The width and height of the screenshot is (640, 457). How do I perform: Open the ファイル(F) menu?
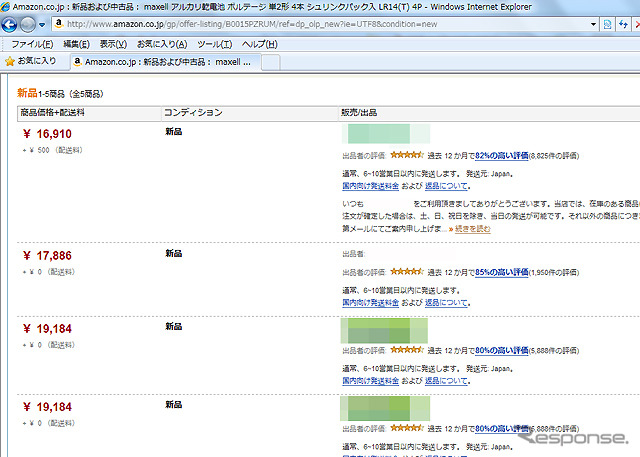point(32,44)
